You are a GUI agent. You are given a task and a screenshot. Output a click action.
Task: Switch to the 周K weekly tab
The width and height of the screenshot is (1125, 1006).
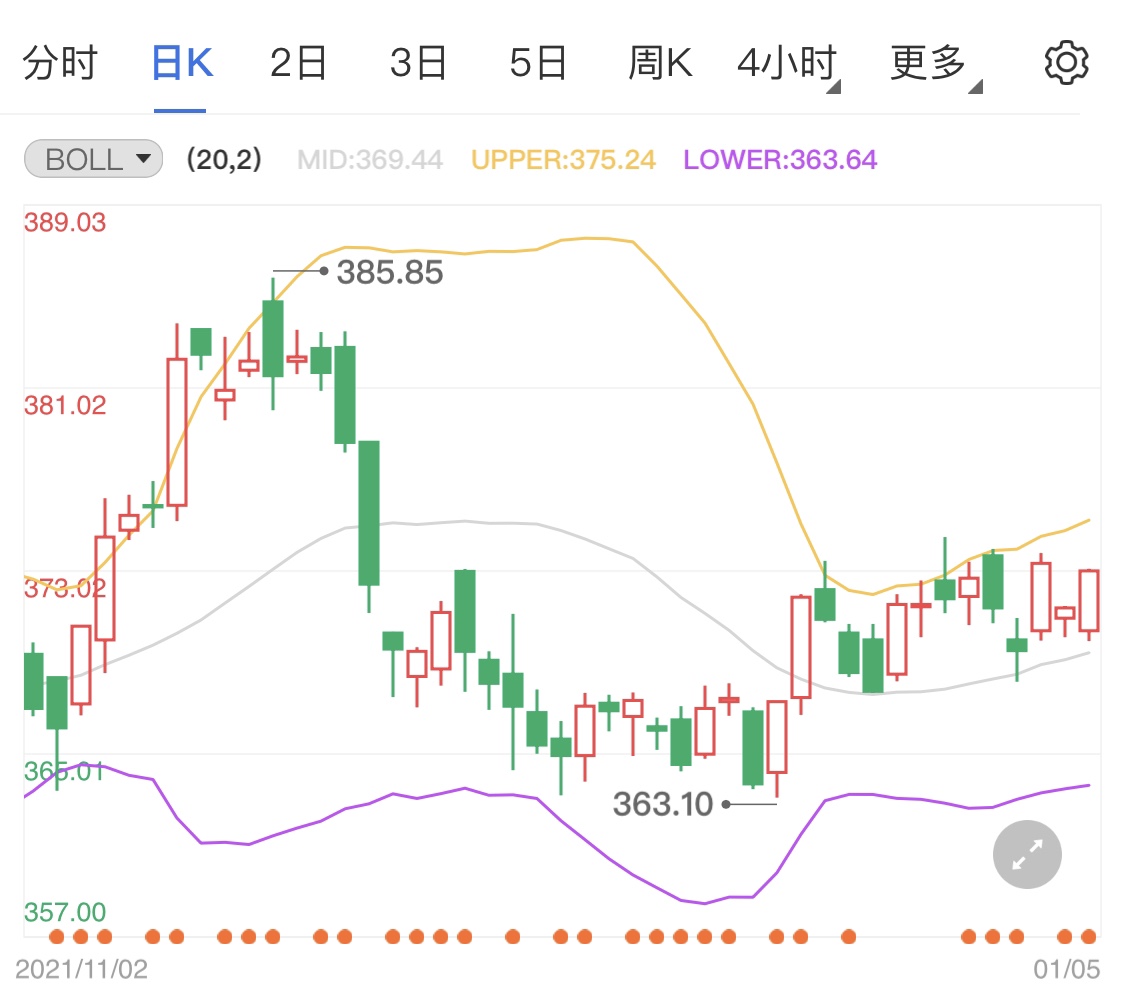coord(661,61)
